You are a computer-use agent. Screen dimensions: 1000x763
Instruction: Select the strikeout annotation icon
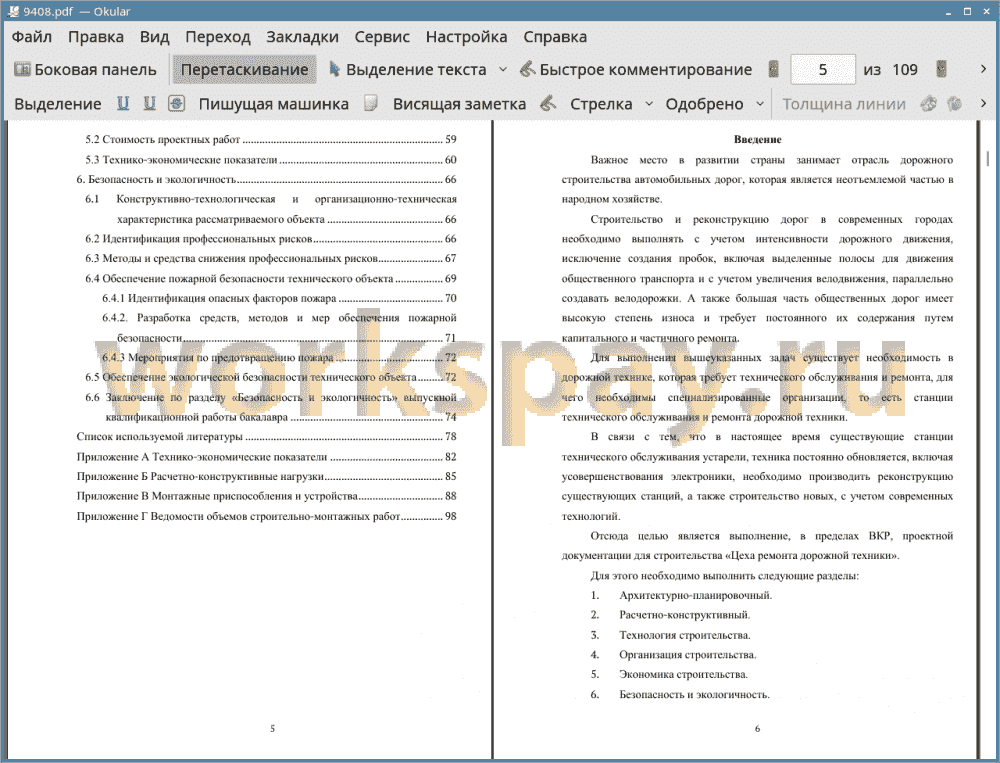pos(176,103)
